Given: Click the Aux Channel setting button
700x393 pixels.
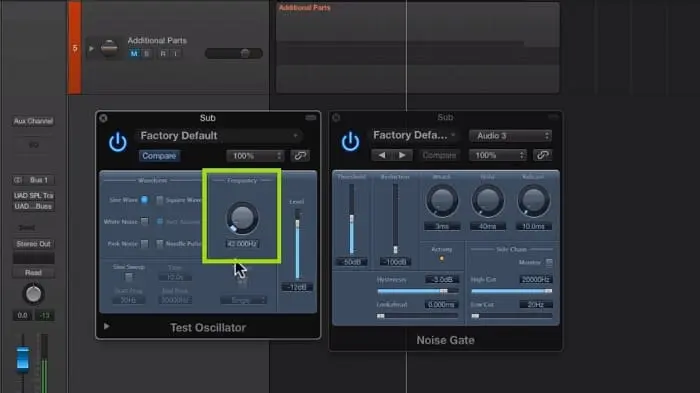Looking at the screenshot, I should pyautogui.click(x=33, y=121).
